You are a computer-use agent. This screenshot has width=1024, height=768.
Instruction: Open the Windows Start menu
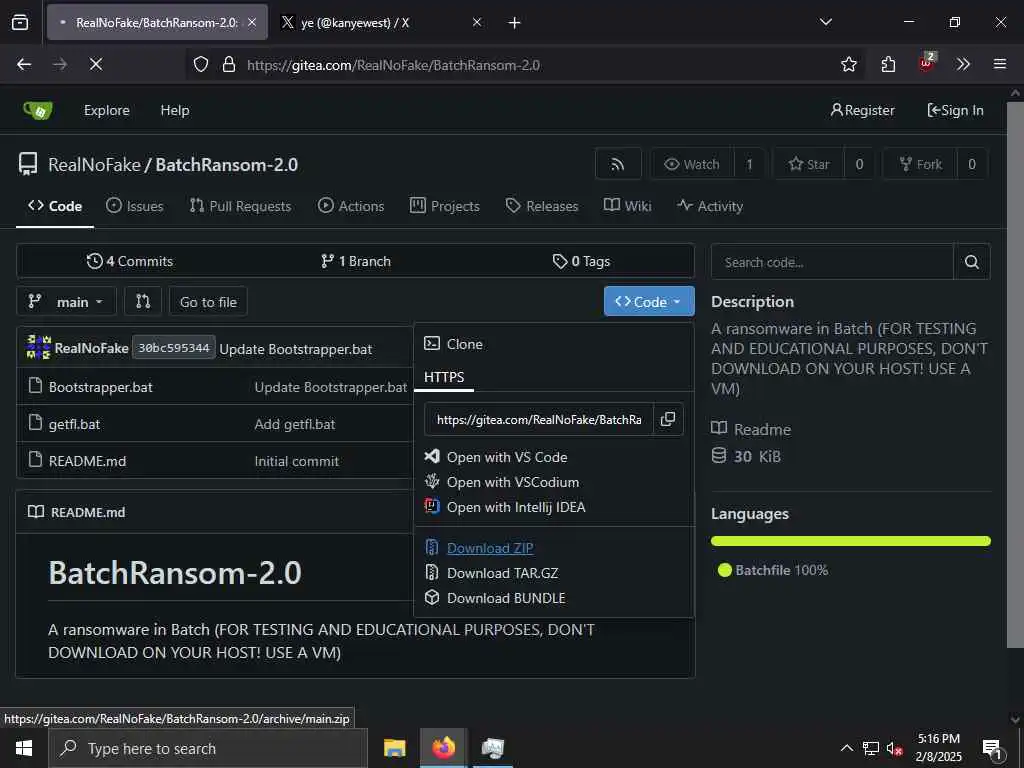(x=24, y=748)
